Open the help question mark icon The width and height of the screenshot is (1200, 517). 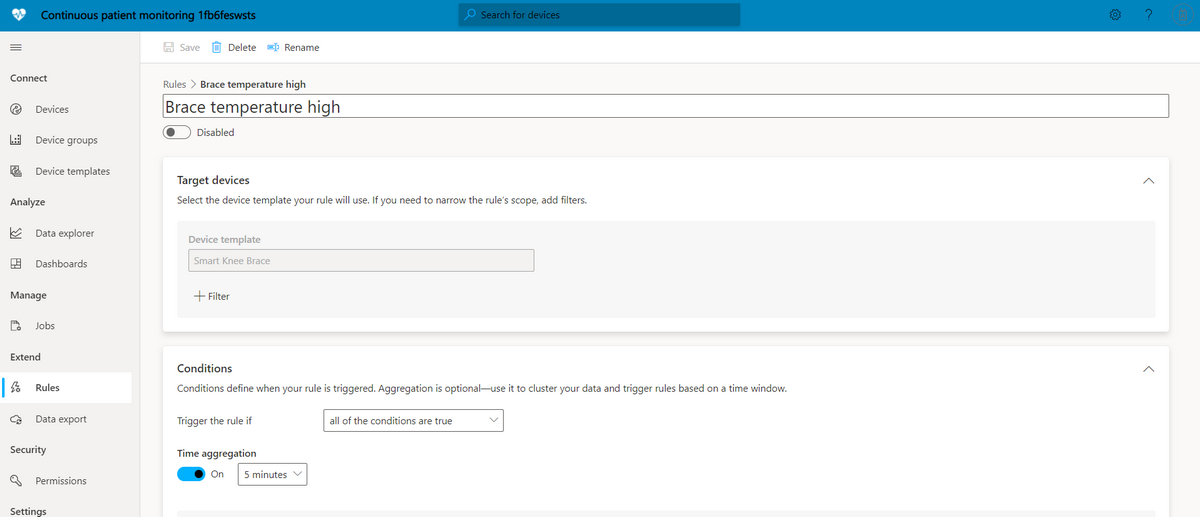(1149, 15)
